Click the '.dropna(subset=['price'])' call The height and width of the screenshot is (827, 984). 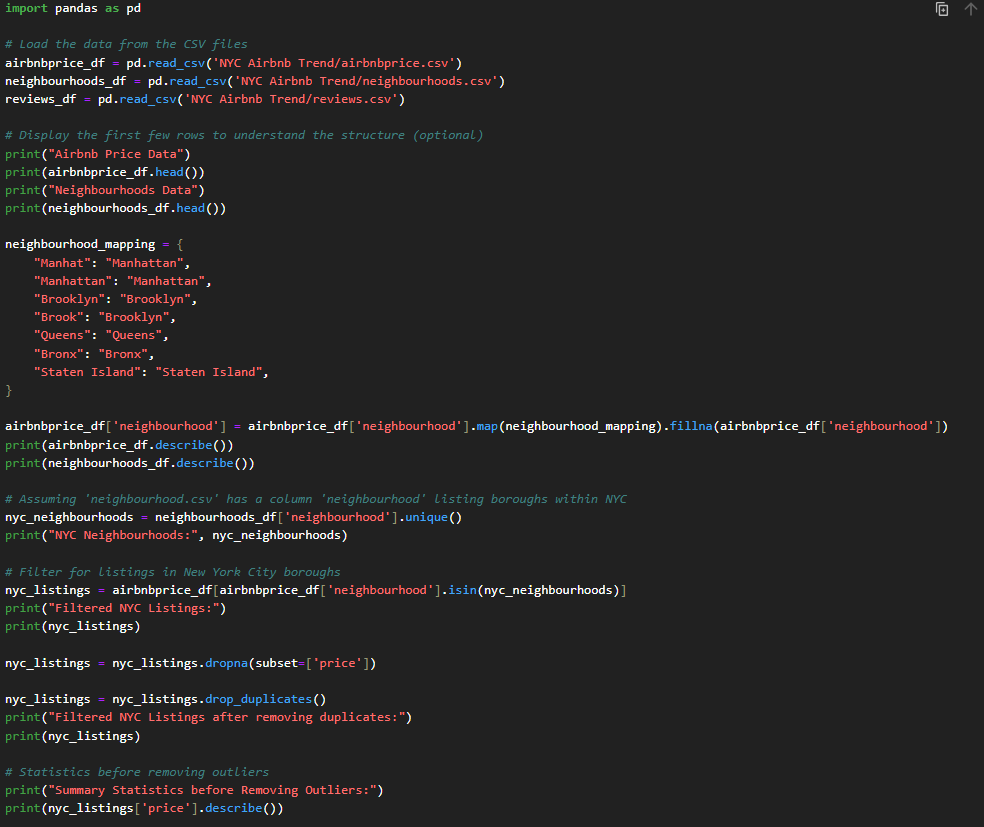pos(287,663)
